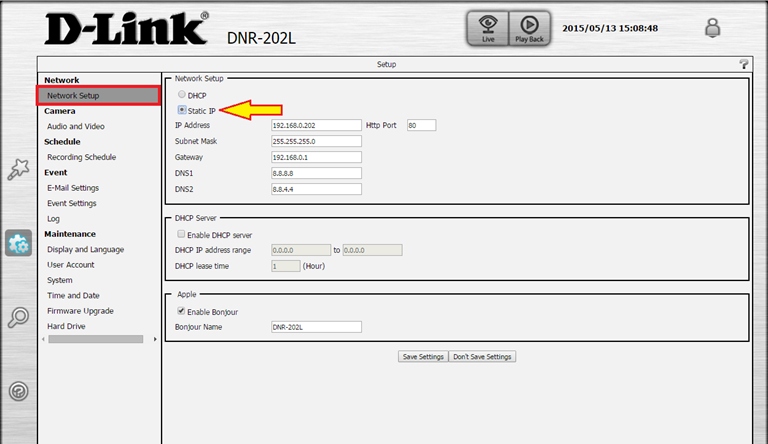The height and width of the screenshot is (444, 768).
Task: Click the round status icon at sidebar bottom
Action: 18,391
